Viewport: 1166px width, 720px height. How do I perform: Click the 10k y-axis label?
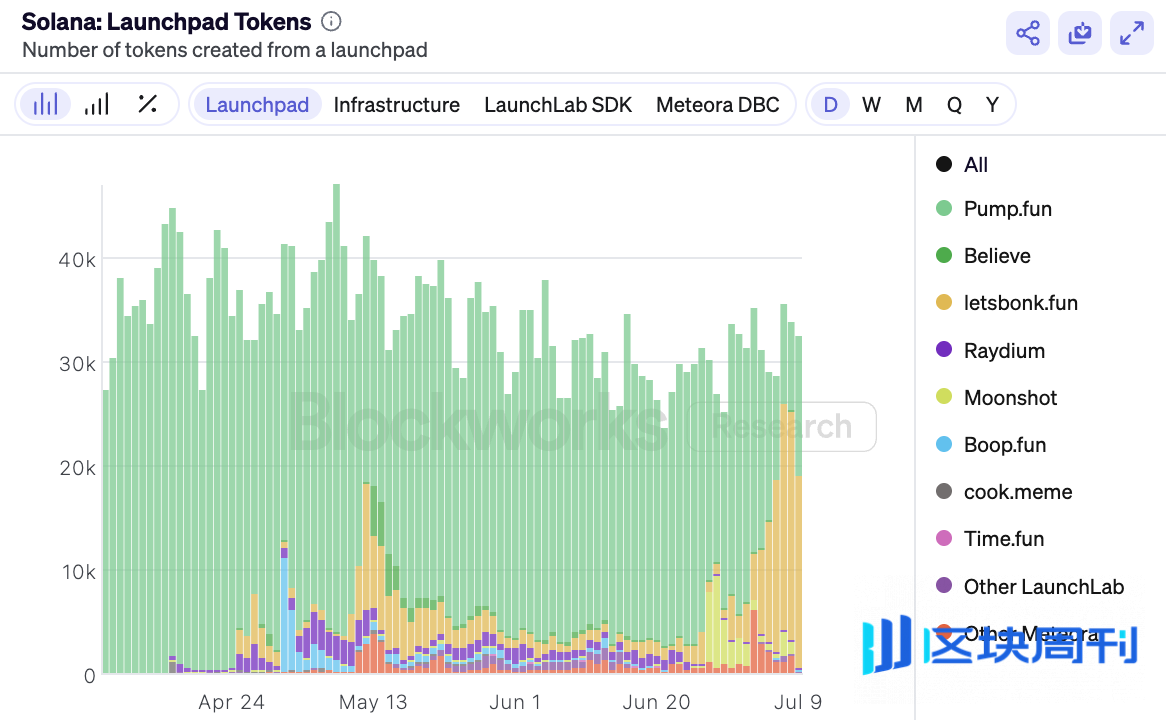[x=78, y=572]
